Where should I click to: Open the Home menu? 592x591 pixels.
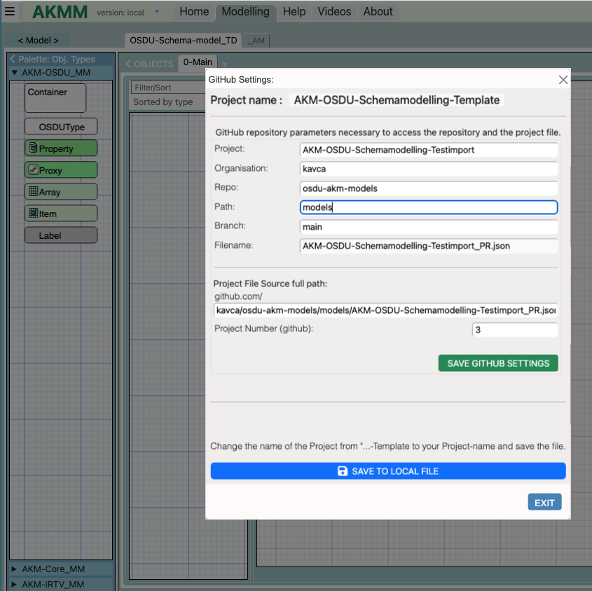(x=194, y=12)
